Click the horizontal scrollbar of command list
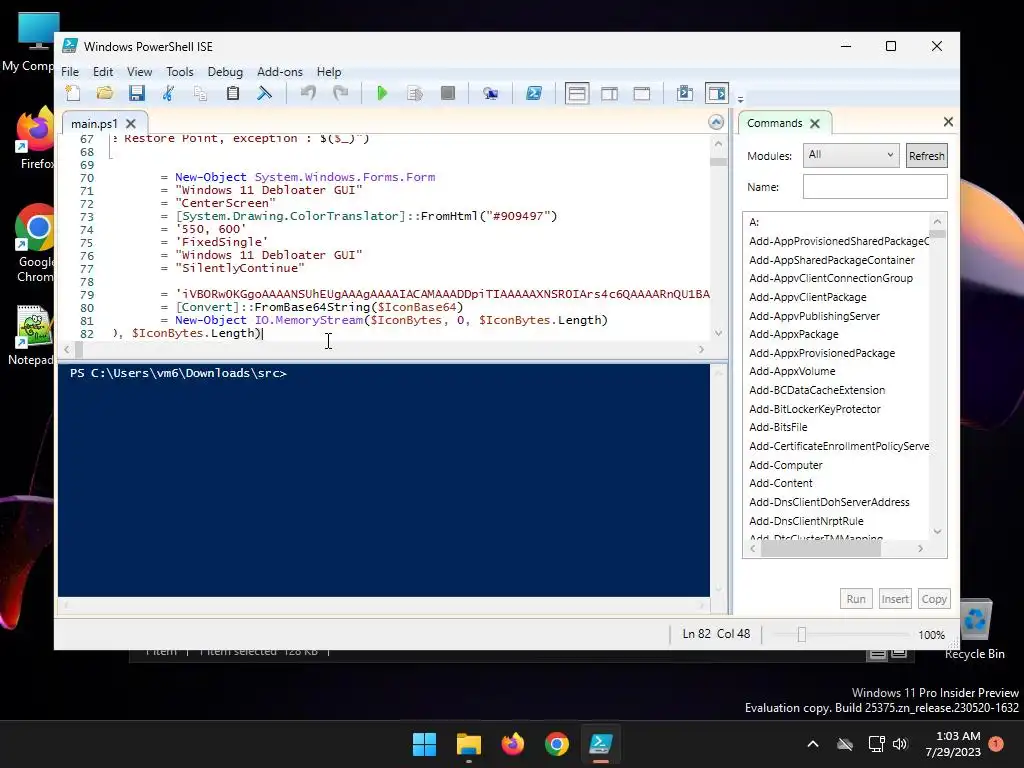The image size is (1024, 768). (x=821, y=549)
